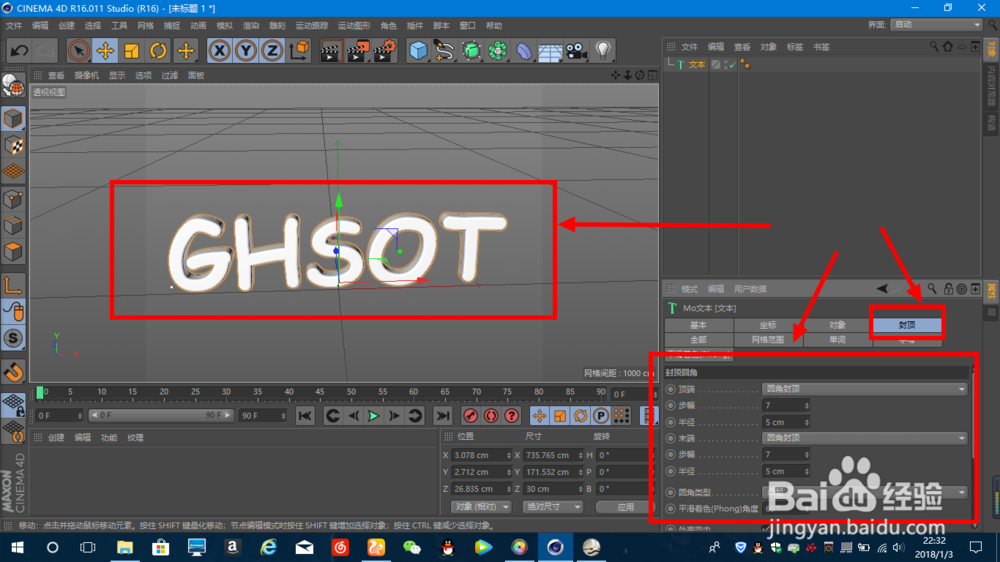Switch to the 对象 attributes tab
The image size is (1000, 562).
pyautogui.click(x=837, y=325)
